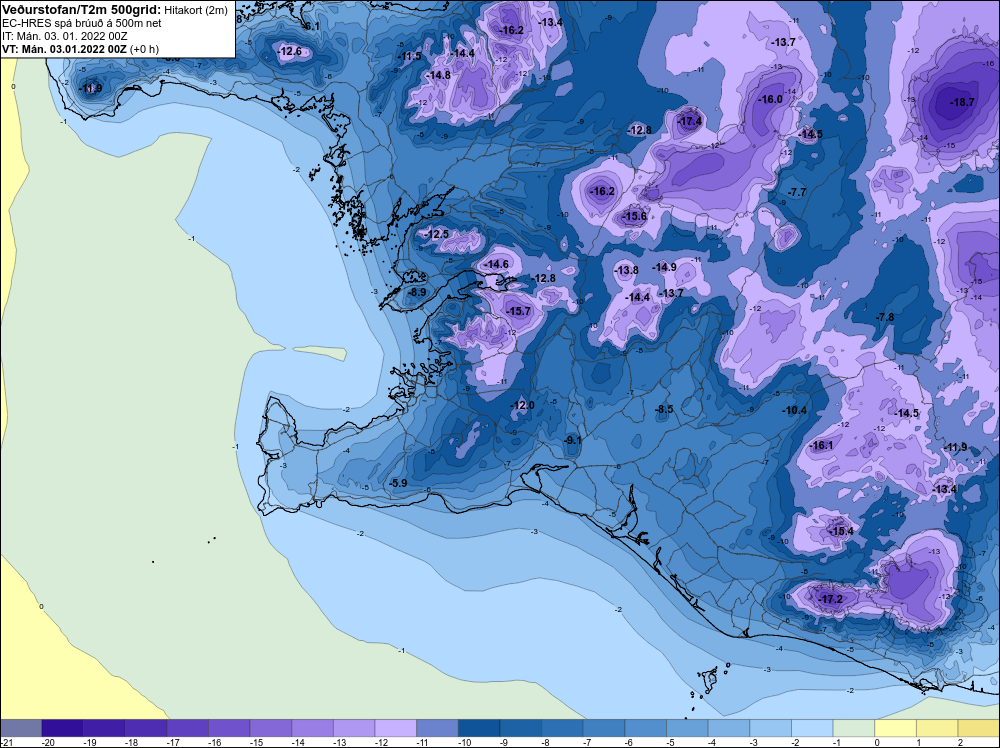Click the -16.1 temperature label
The image size is (1000, 748).
[821, 445]
